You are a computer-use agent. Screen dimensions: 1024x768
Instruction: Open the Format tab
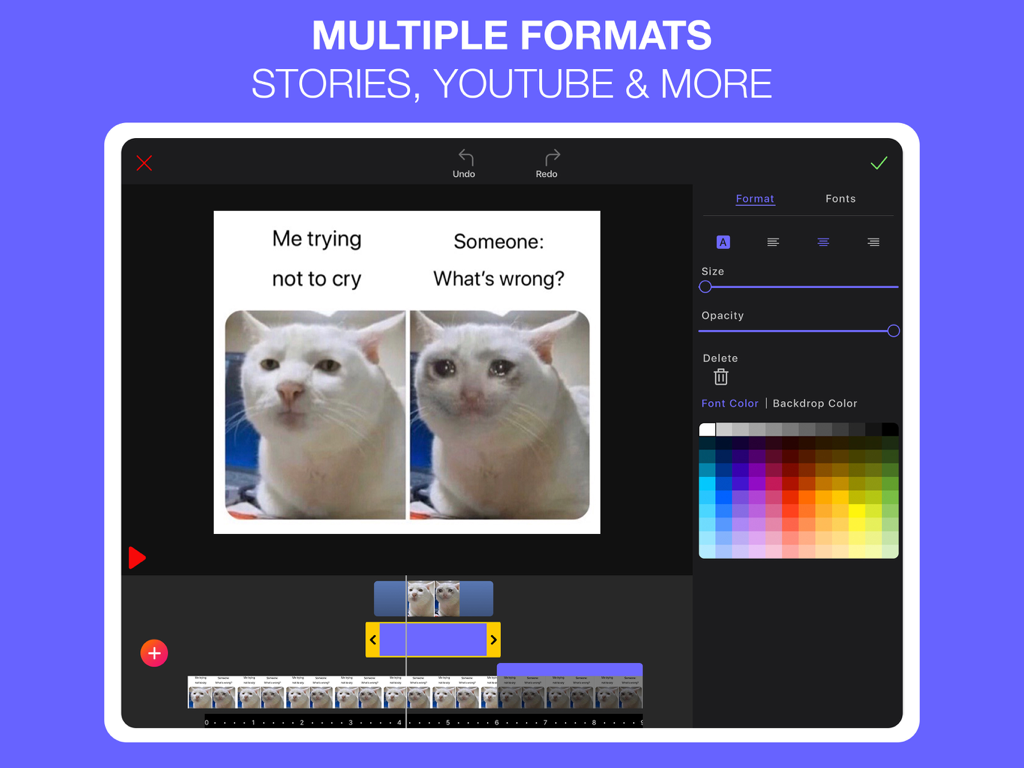point(755,199)
